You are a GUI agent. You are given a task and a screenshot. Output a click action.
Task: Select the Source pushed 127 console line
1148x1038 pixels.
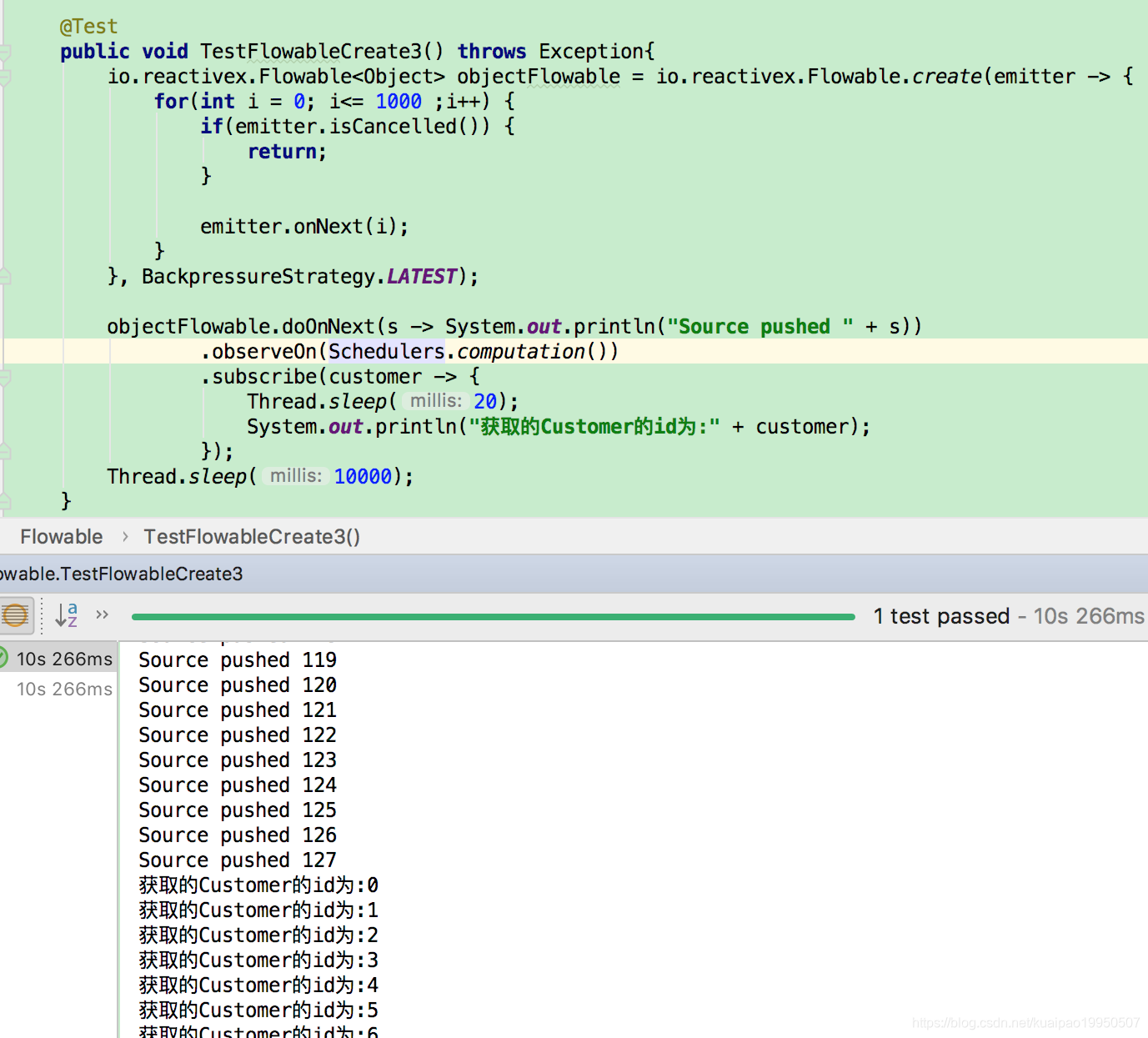pyautogui.click(x=237, y=860)
